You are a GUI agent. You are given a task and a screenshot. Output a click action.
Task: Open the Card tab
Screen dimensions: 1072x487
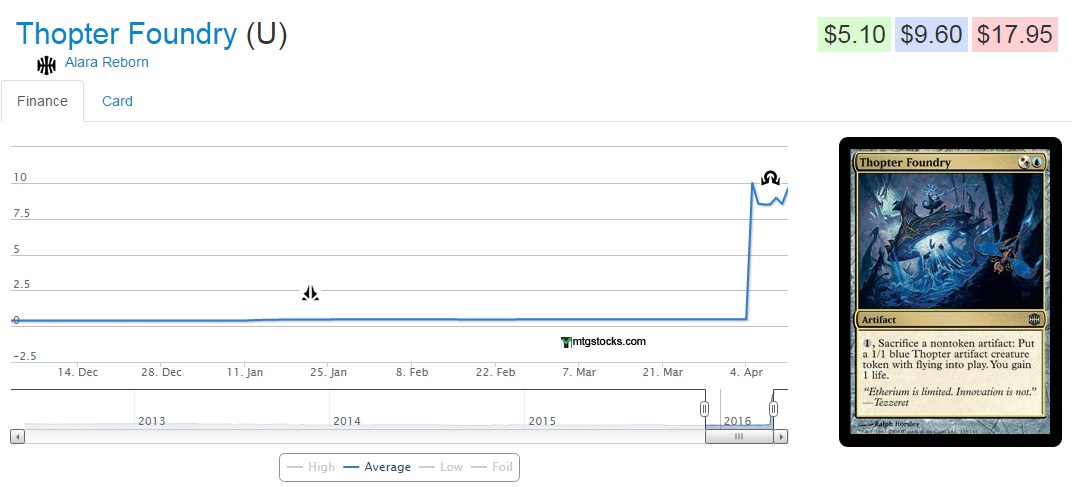tap(117, 101)
